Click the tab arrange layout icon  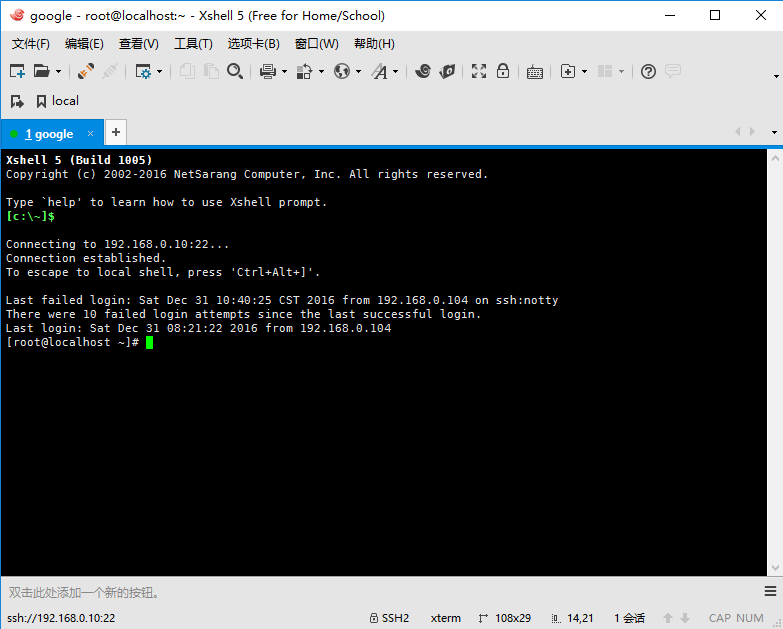tap(605, 71)
